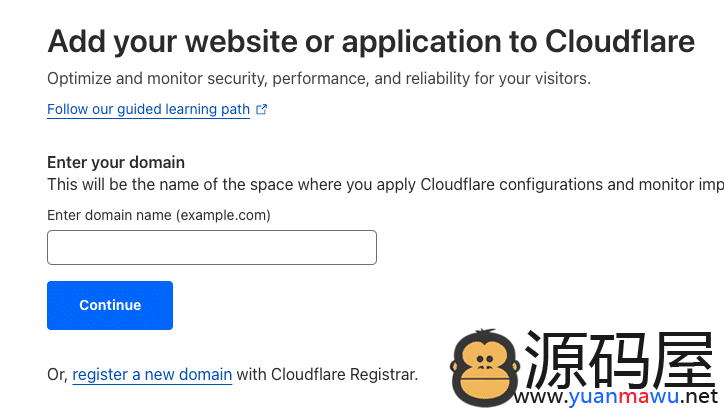Click the Enter your domain section heading
Image resolution: width=724 pixels, height=408 pixels.
pos(116,162)
